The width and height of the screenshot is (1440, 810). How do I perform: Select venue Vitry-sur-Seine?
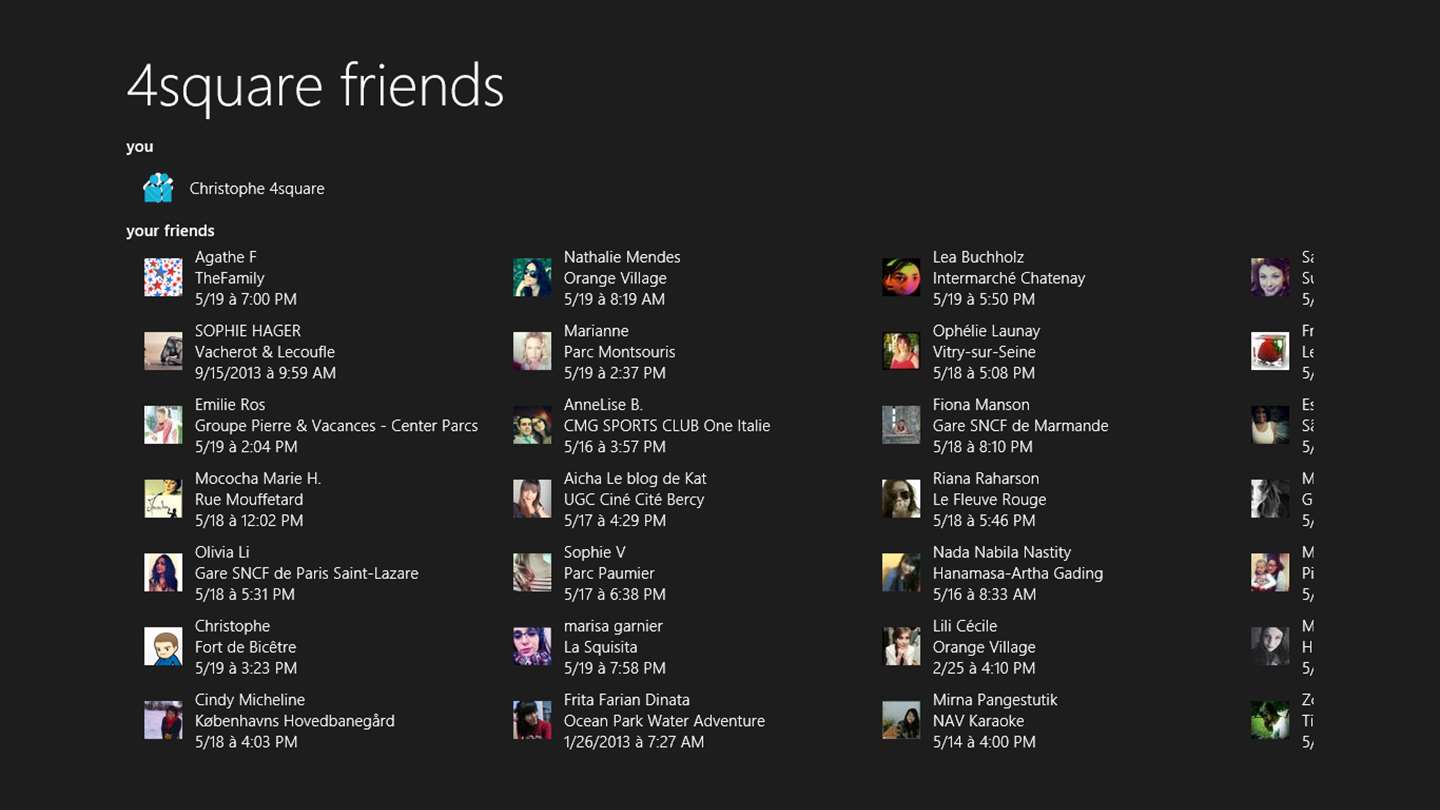coord(984,352)
